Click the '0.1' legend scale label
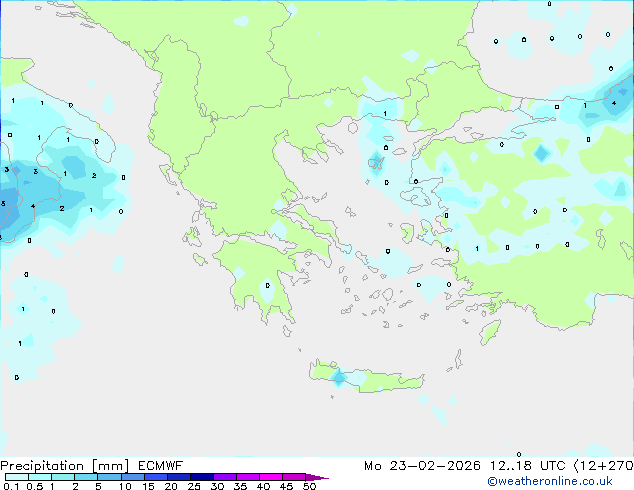Viewport: 634px width, 490px height. tap(11, 486)
